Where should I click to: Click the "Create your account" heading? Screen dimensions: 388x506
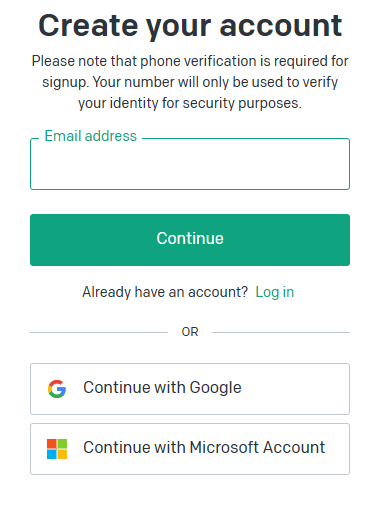tap(190, 26)
